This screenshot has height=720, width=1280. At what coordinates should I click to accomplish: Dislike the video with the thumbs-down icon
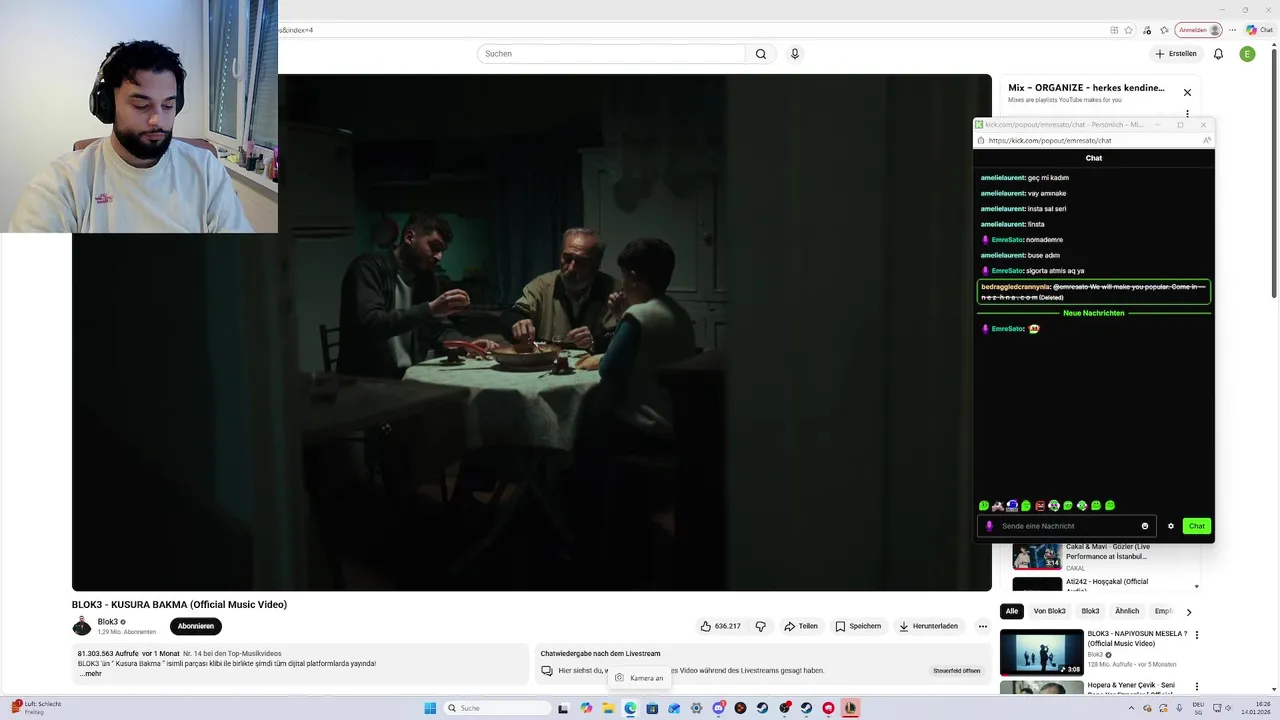click(x=761, y=626)
